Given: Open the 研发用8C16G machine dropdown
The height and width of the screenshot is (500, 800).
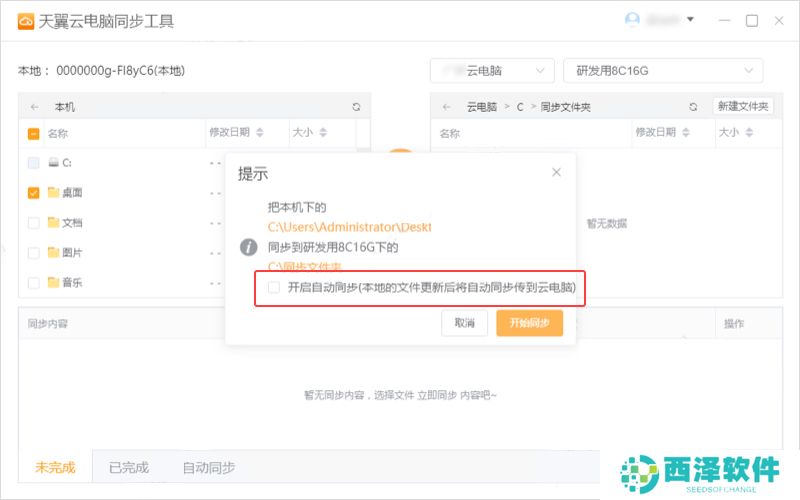Looking at the screenshot, I should (663, 71).
